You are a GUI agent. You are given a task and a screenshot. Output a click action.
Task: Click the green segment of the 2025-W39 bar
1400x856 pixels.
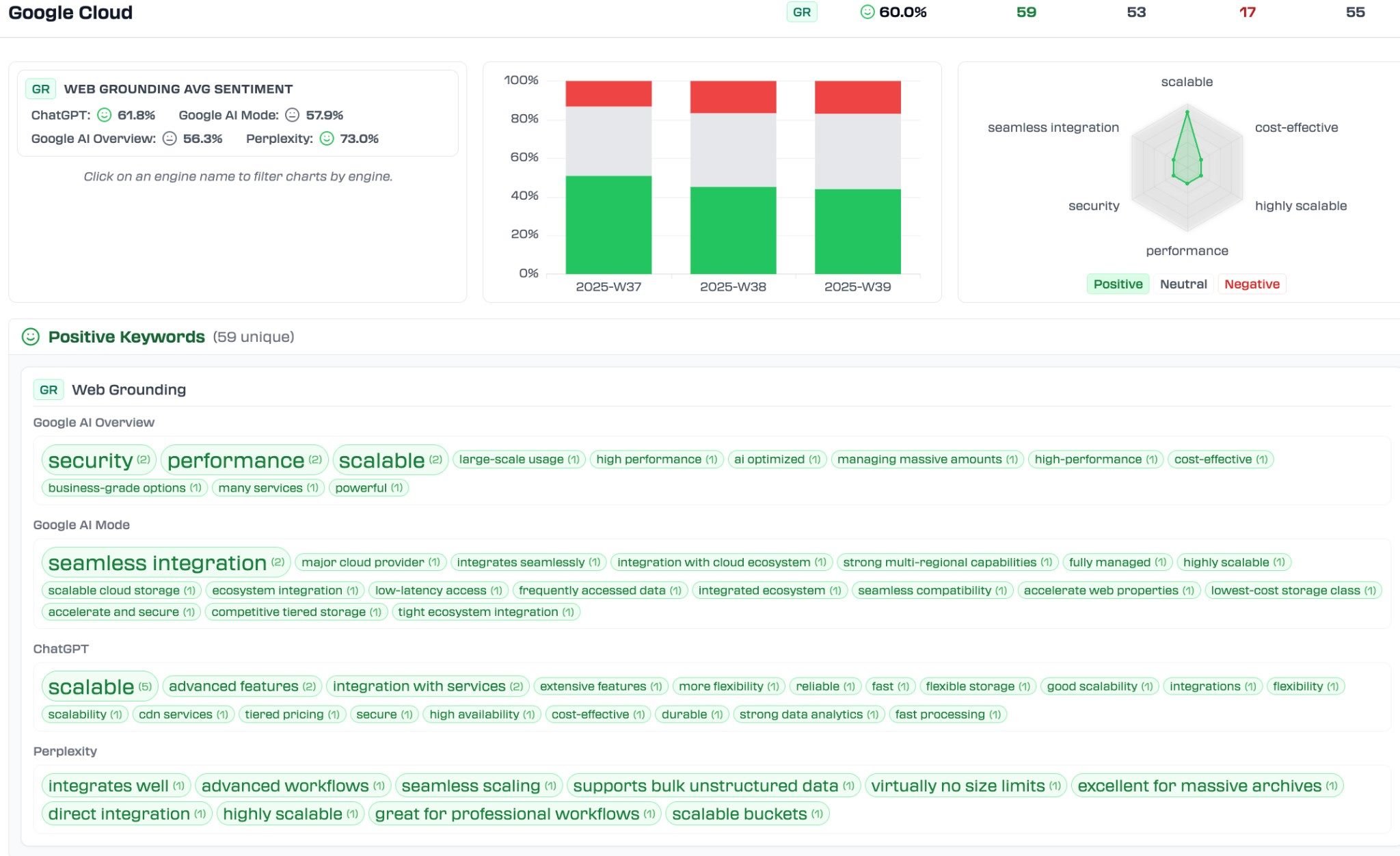pos(857,231)
